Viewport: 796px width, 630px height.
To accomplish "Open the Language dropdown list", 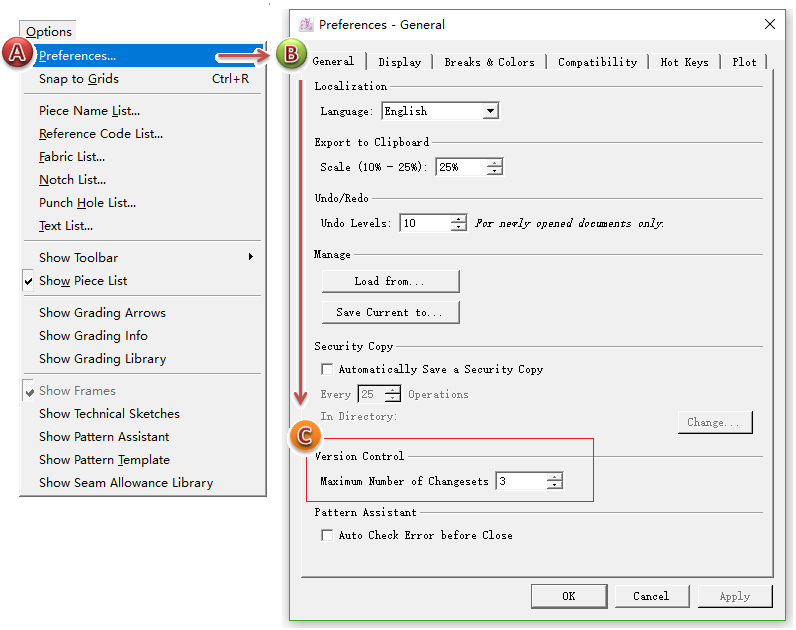I will [x=490, y=111].
